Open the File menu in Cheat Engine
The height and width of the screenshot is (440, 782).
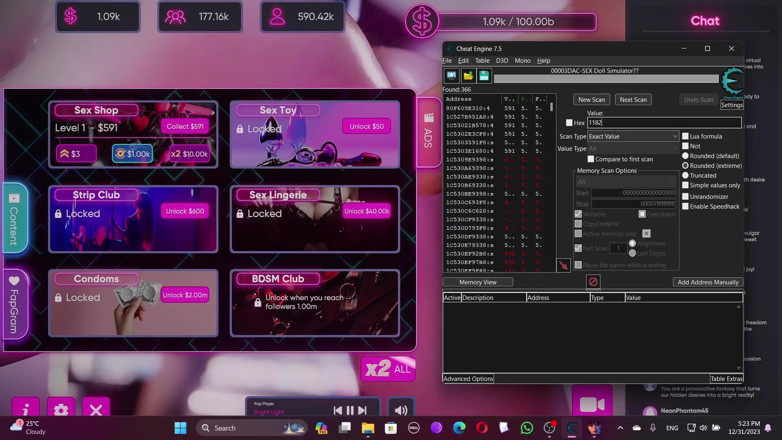click(x=447, y=60)
